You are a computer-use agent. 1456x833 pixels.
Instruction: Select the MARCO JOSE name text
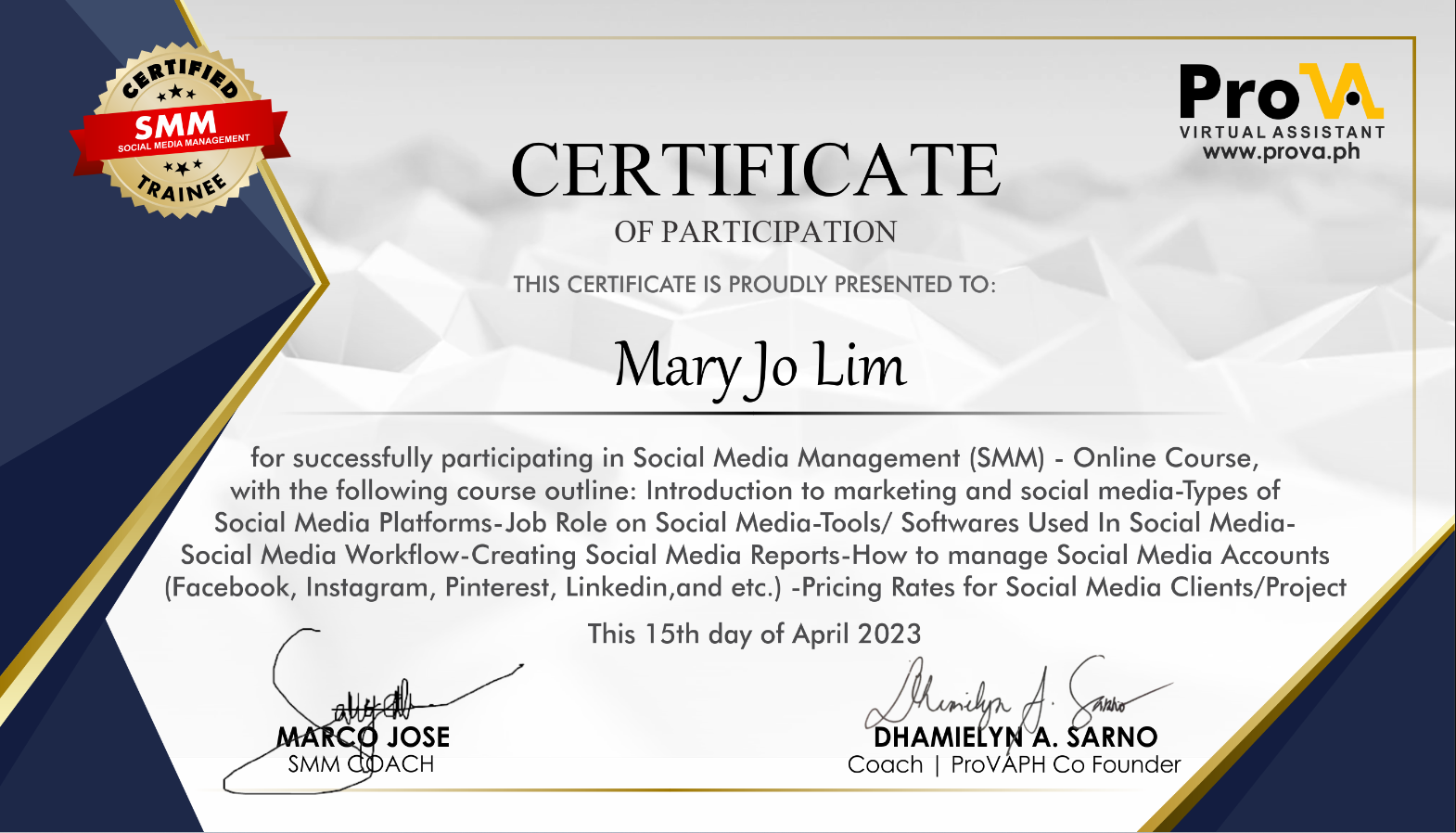[x=364, y=737]
